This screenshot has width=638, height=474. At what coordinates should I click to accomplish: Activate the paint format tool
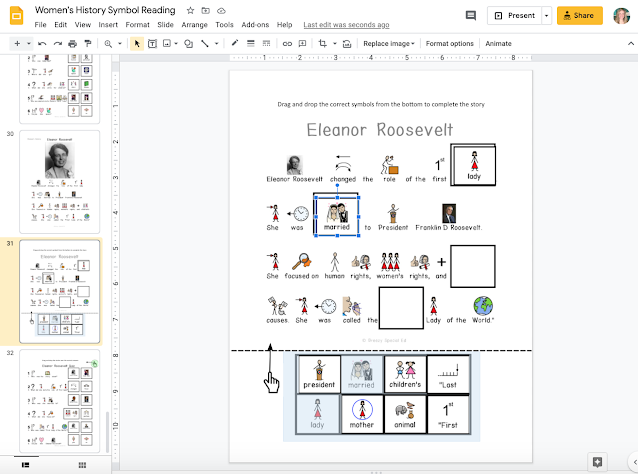pyautogui.click(x=87, y=44)
